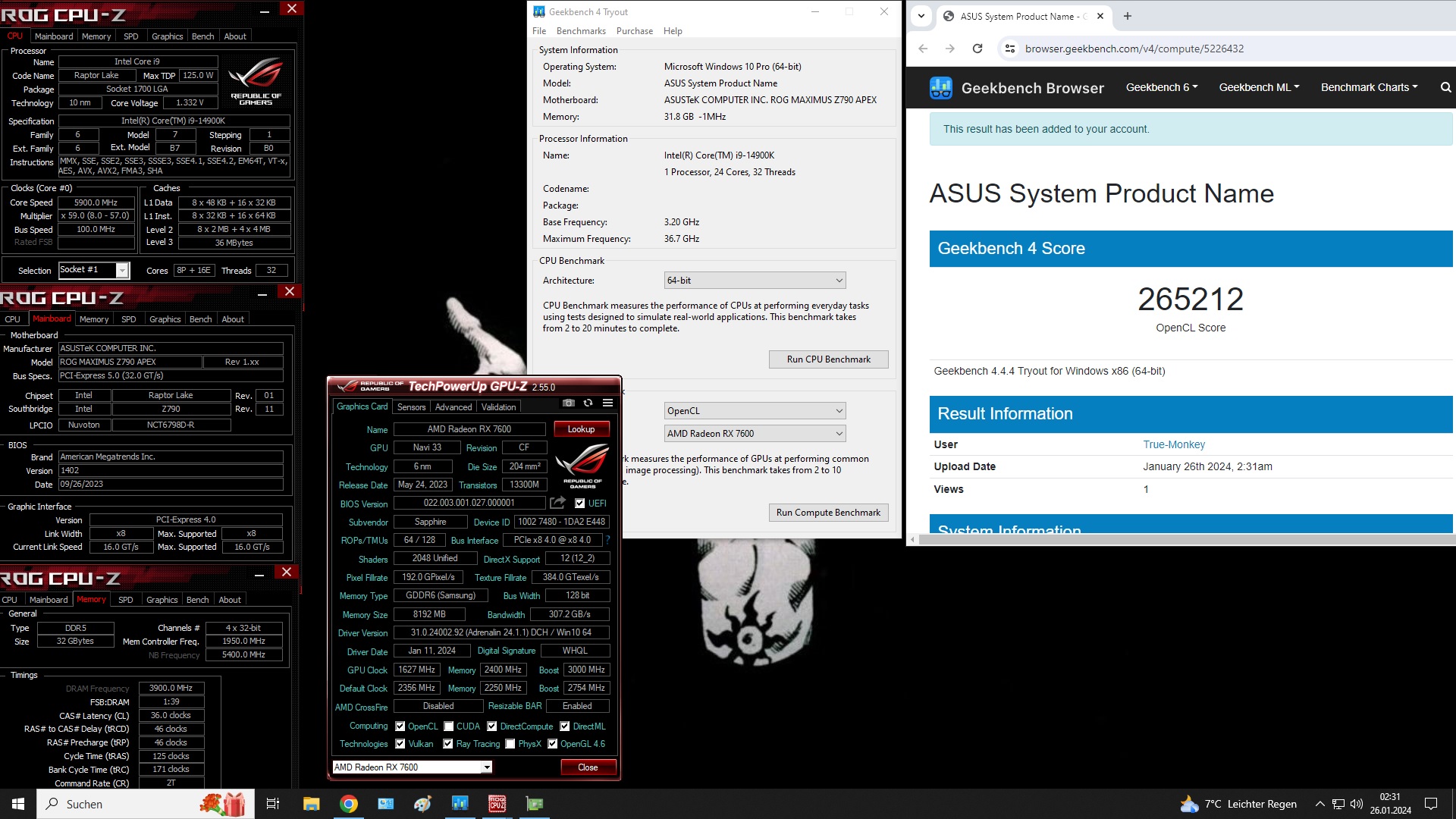
Task: Click the BIOS export share icon in GPU-Z
Action: tap(557, 503)
